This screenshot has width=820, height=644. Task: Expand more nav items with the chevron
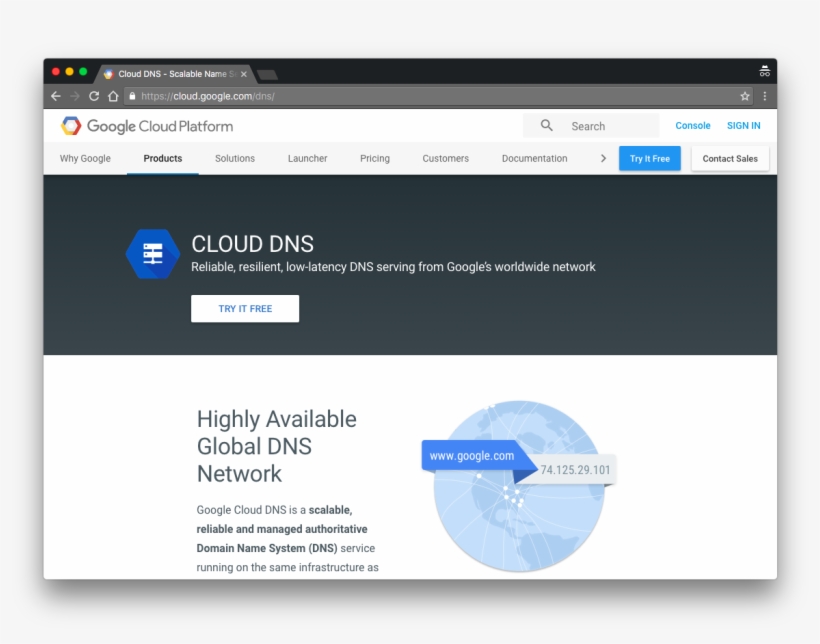(603, 159)
